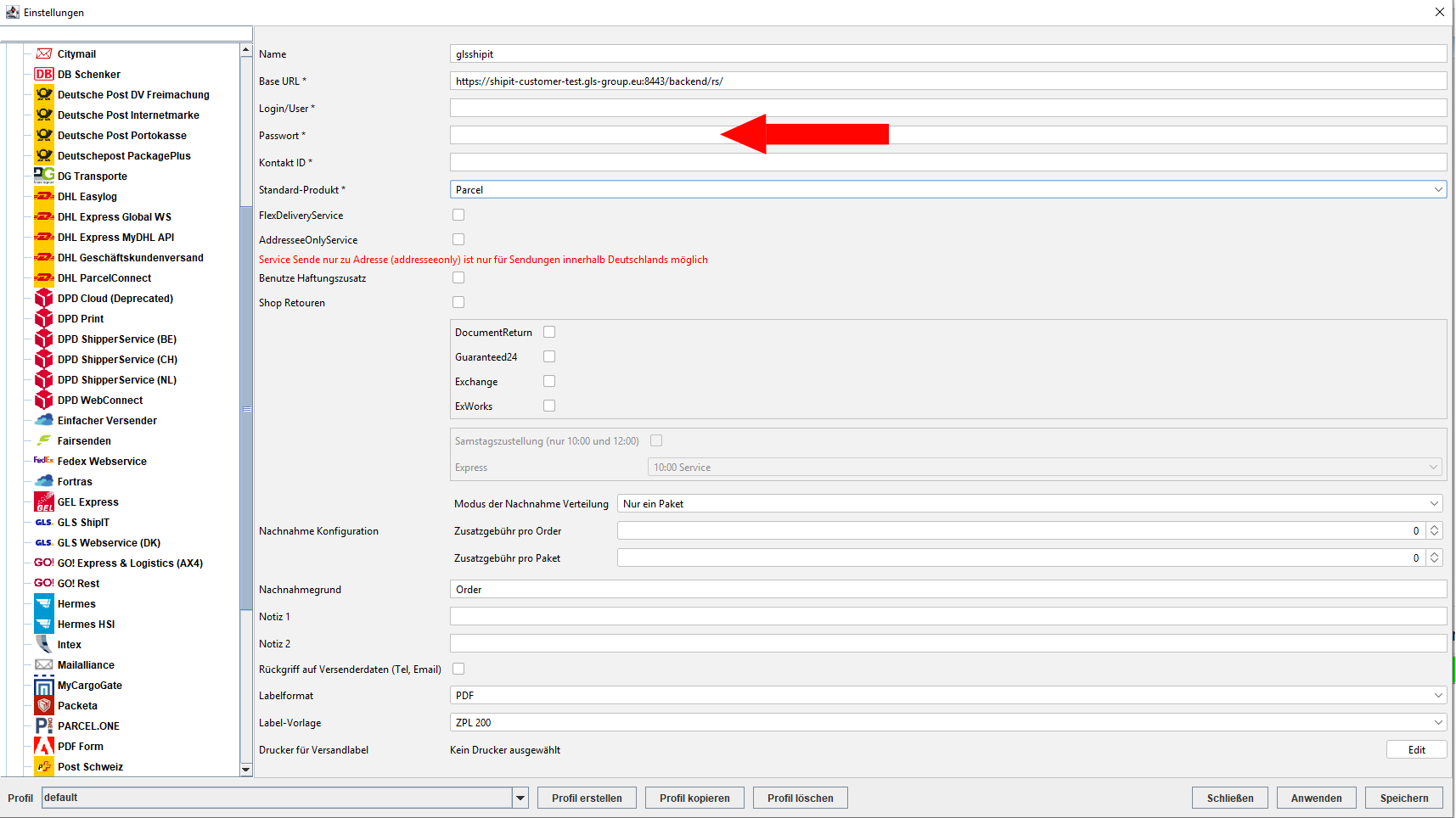The width and height of the screenshot is (1456, 818).
Task: Click the Intex icon
Action: (44, 644)
